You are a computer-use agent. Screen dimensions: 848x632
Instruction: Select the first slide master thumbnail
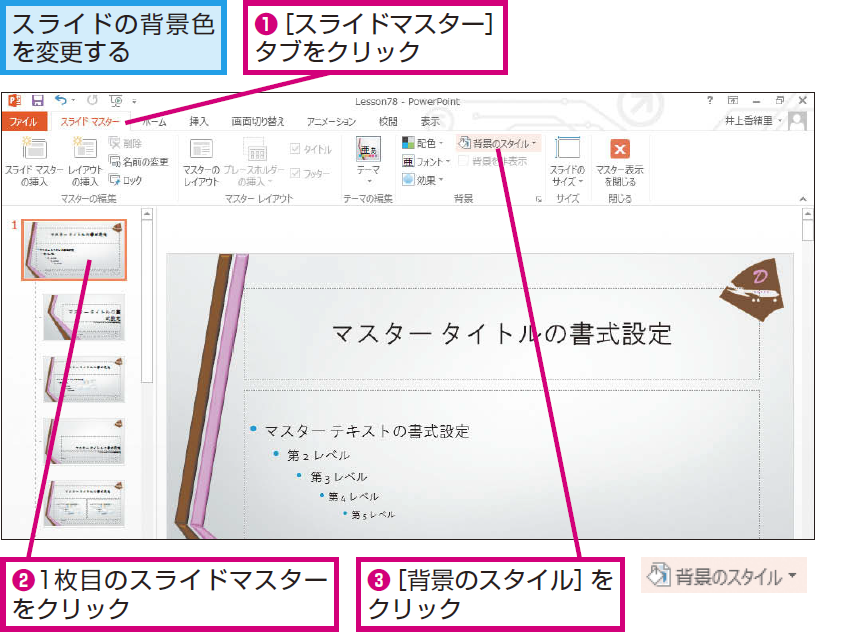pos(74,249)
